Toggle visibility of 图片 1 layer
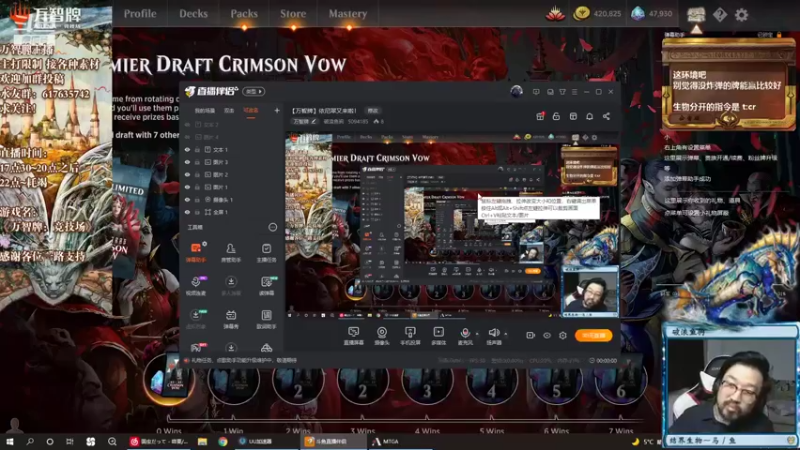 click(x=187, y=187)
